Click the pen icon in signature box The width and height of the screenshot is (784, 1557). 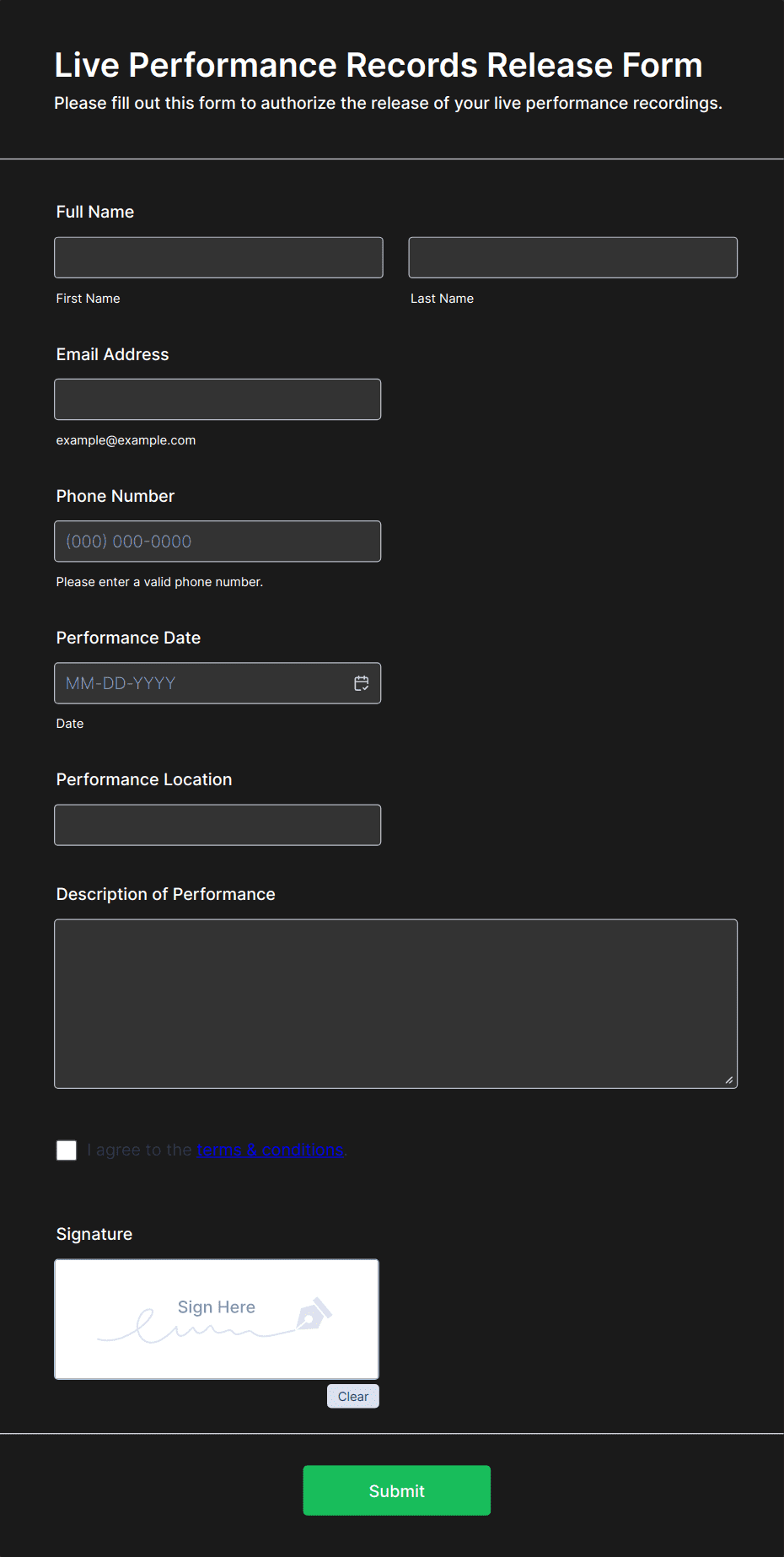(x=314, y=1314)
